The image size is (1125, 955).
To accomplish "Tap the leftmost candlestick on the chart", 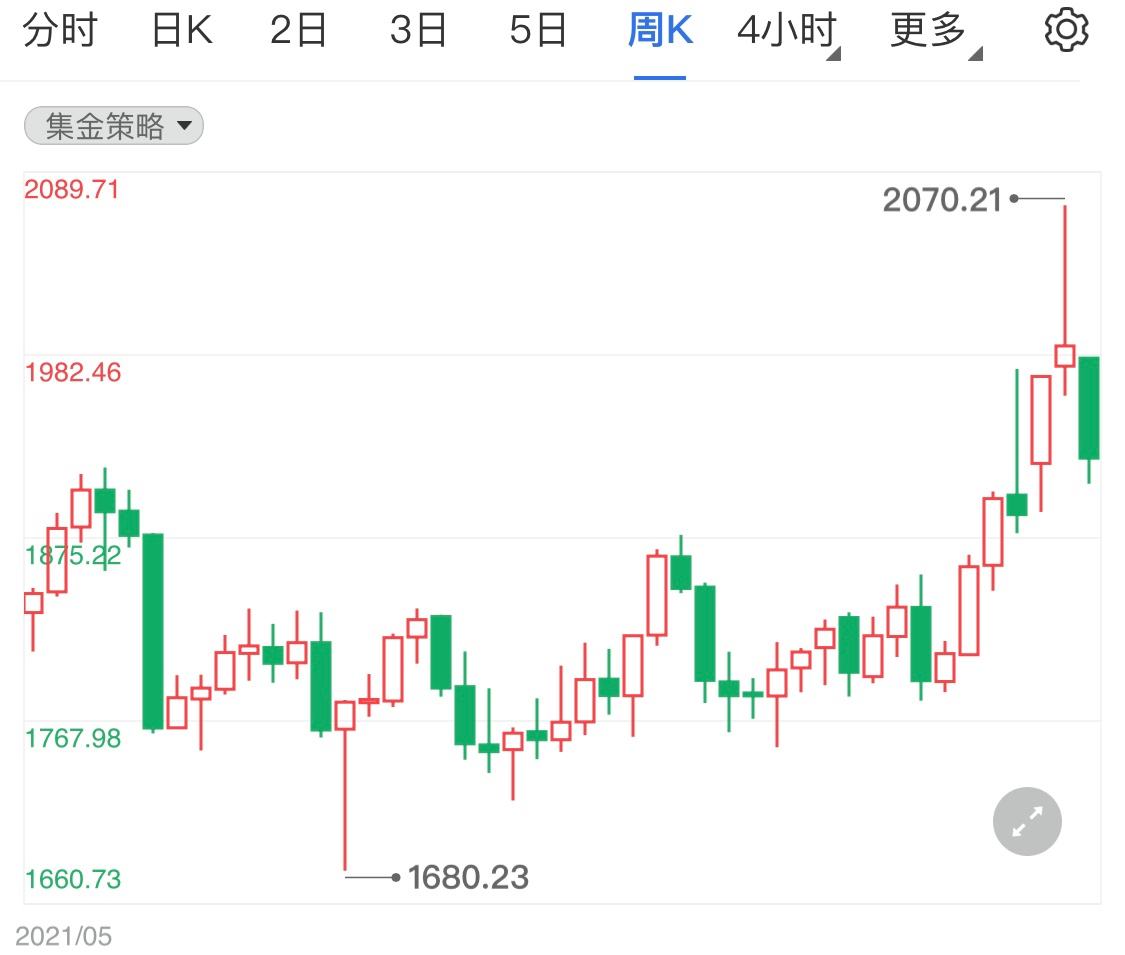I will pyautogui.click(x=33, y=605).
